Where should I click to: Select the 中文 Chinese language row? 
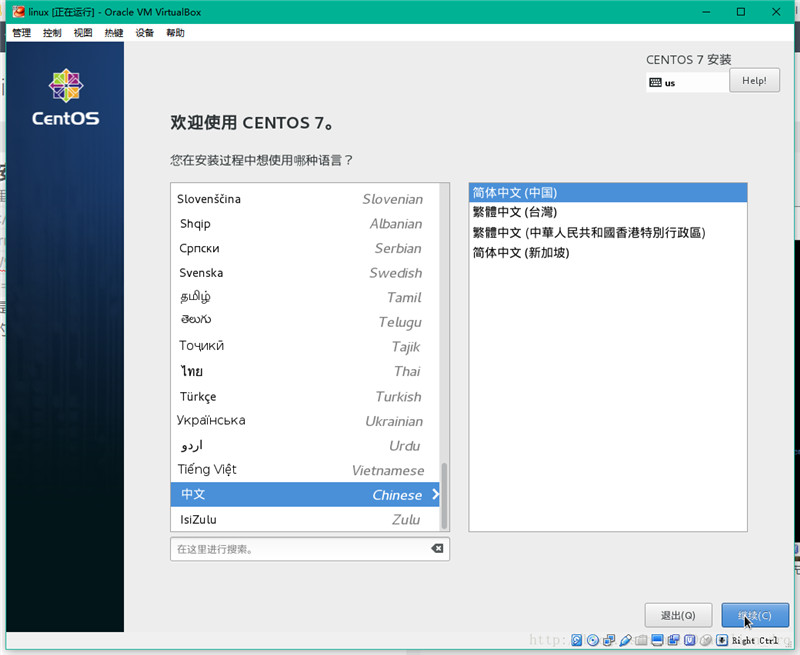tap(305, 494)
